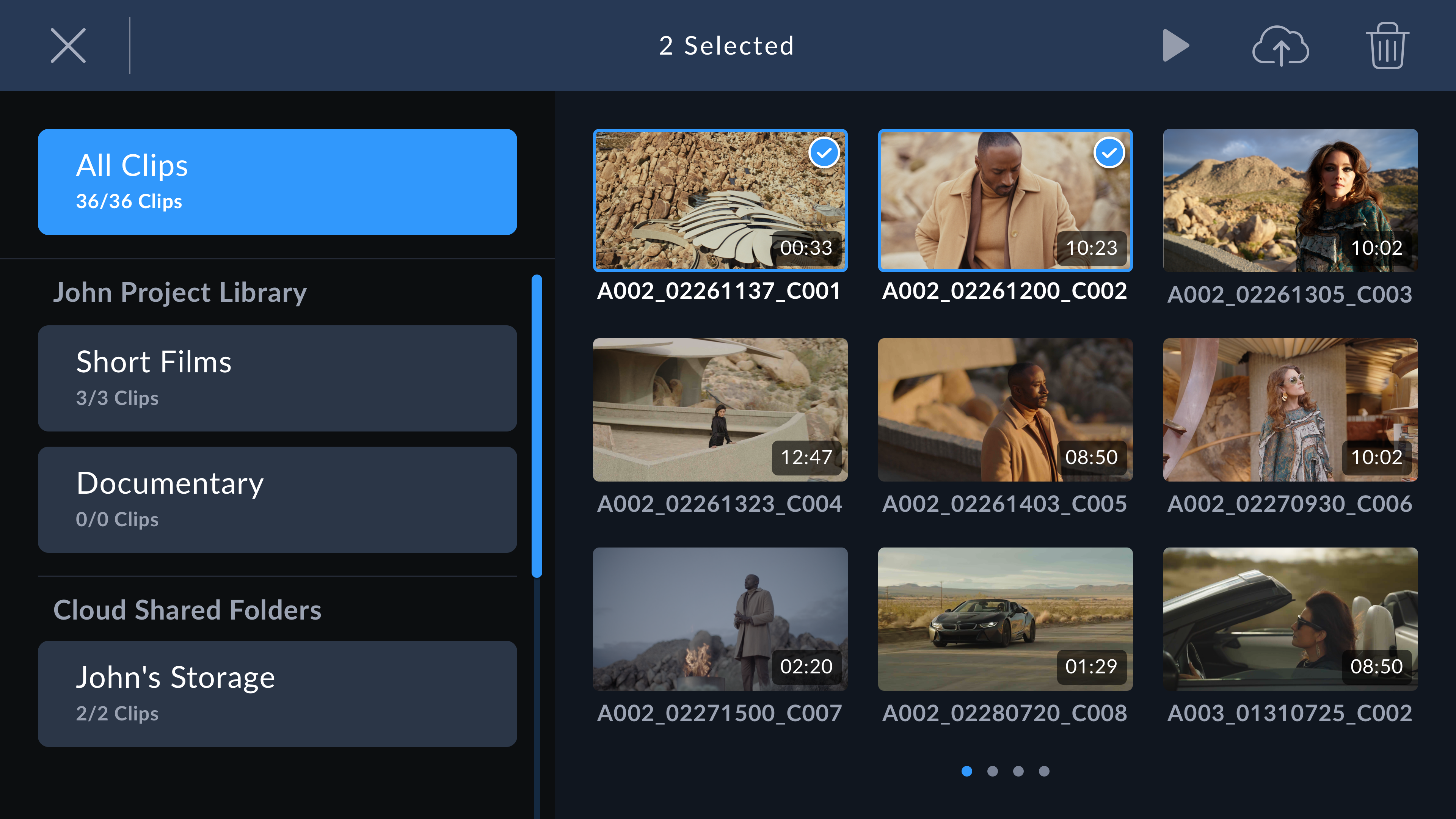Click the Cloud Shared Folders header

(187, 610)
